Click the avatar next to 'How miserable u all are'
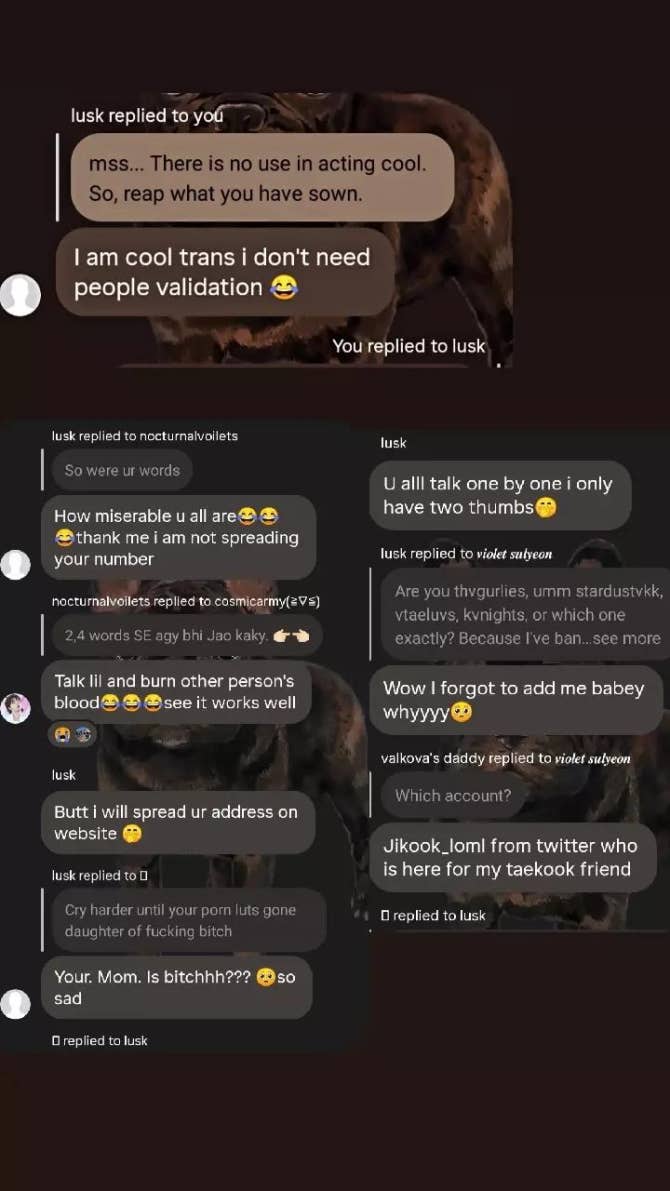The height and width of the screenshot is (1191, 670). coord(15,564)
